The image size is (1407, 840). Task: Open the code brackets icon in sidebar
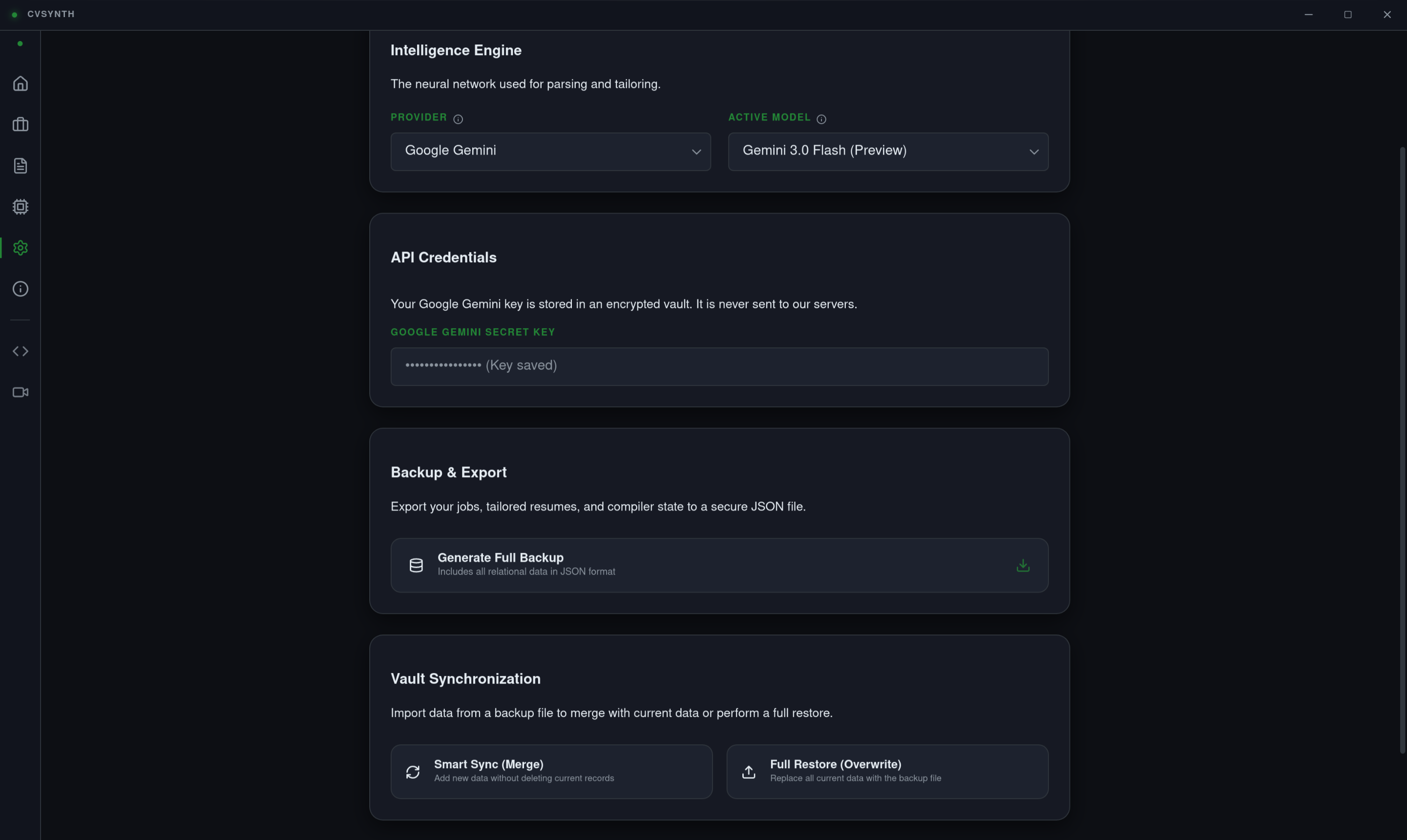tap(21, 351)
